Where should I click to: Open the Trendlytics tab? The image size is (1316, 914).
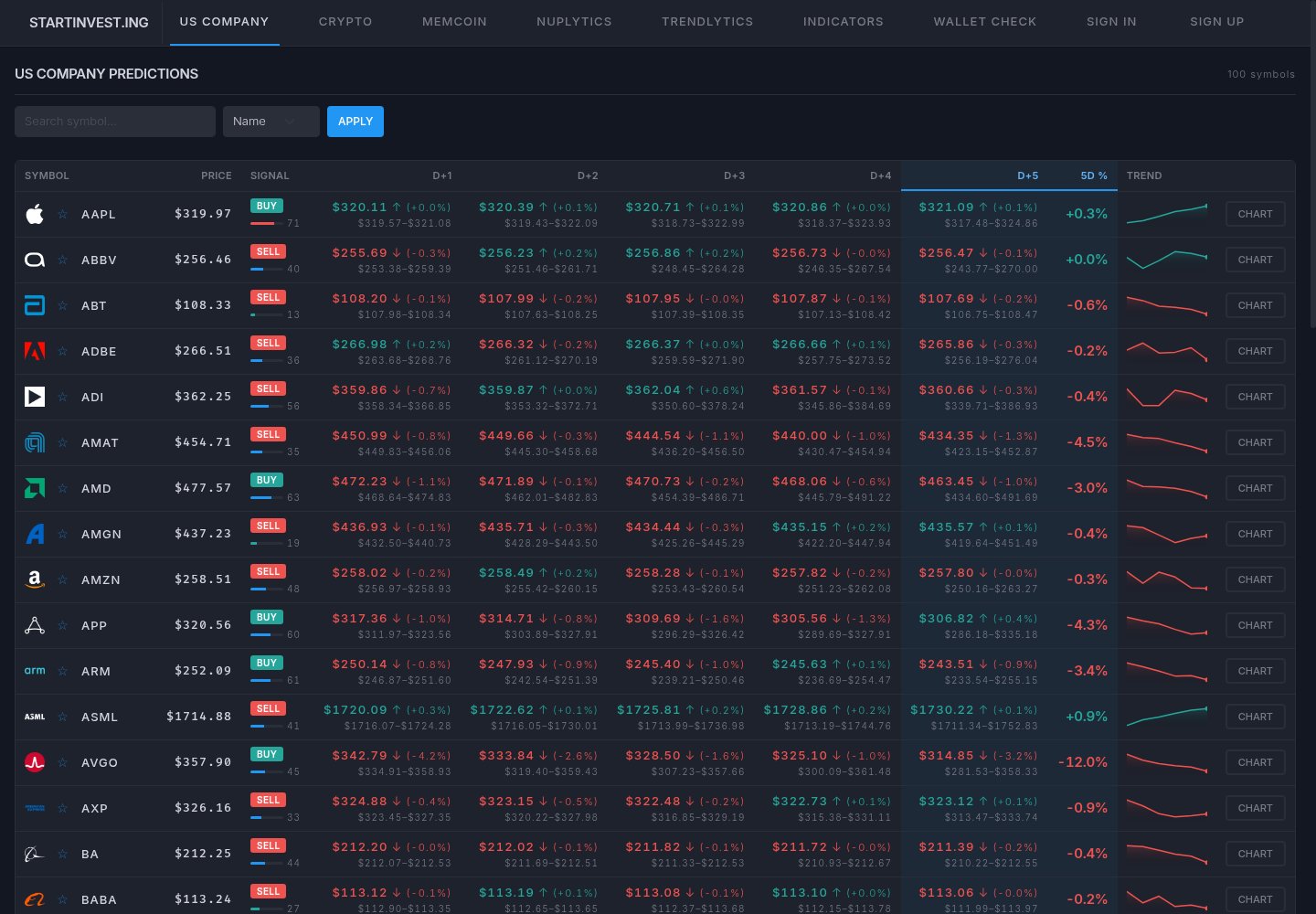coord(707,22)
